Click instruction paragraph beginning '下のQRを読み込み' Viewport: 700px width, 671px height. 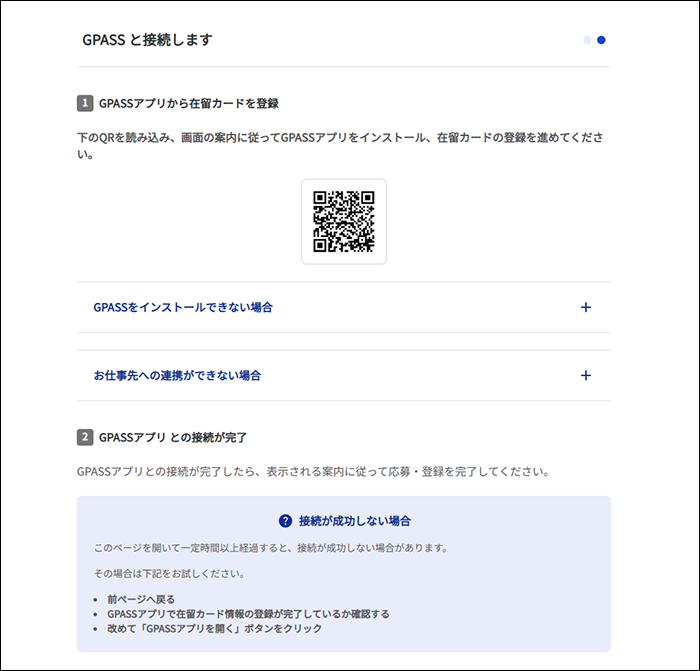coord(340,146)
